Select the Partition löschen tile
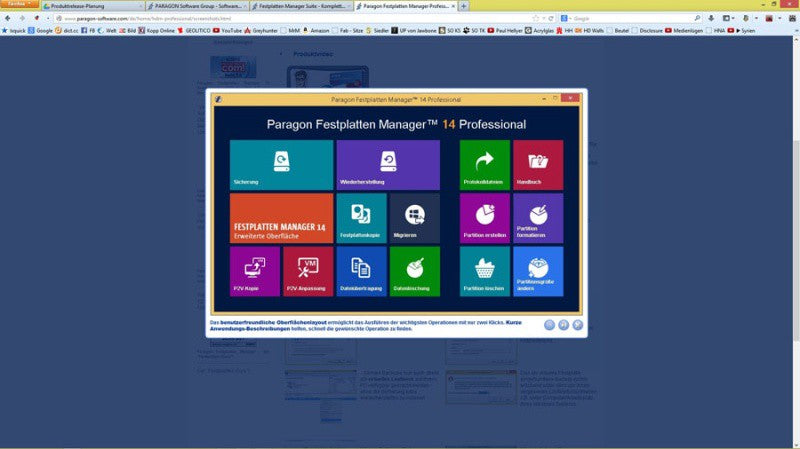Image resolution: width=800 pixels, height=449 pixels. (484, 271)
